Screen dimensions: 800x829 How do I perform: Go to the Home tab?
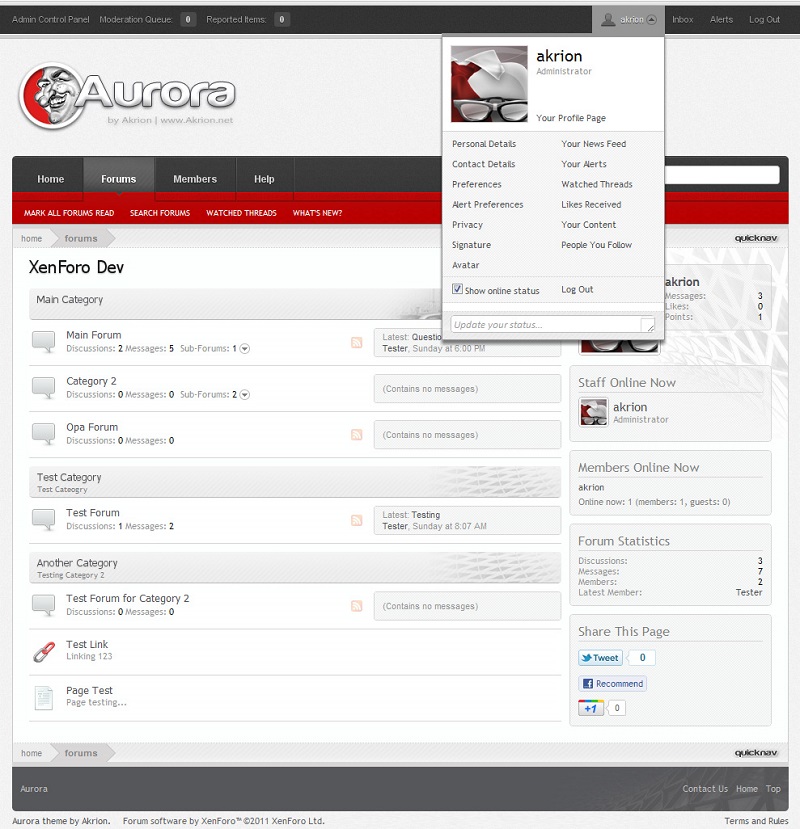tap(50, 179)
